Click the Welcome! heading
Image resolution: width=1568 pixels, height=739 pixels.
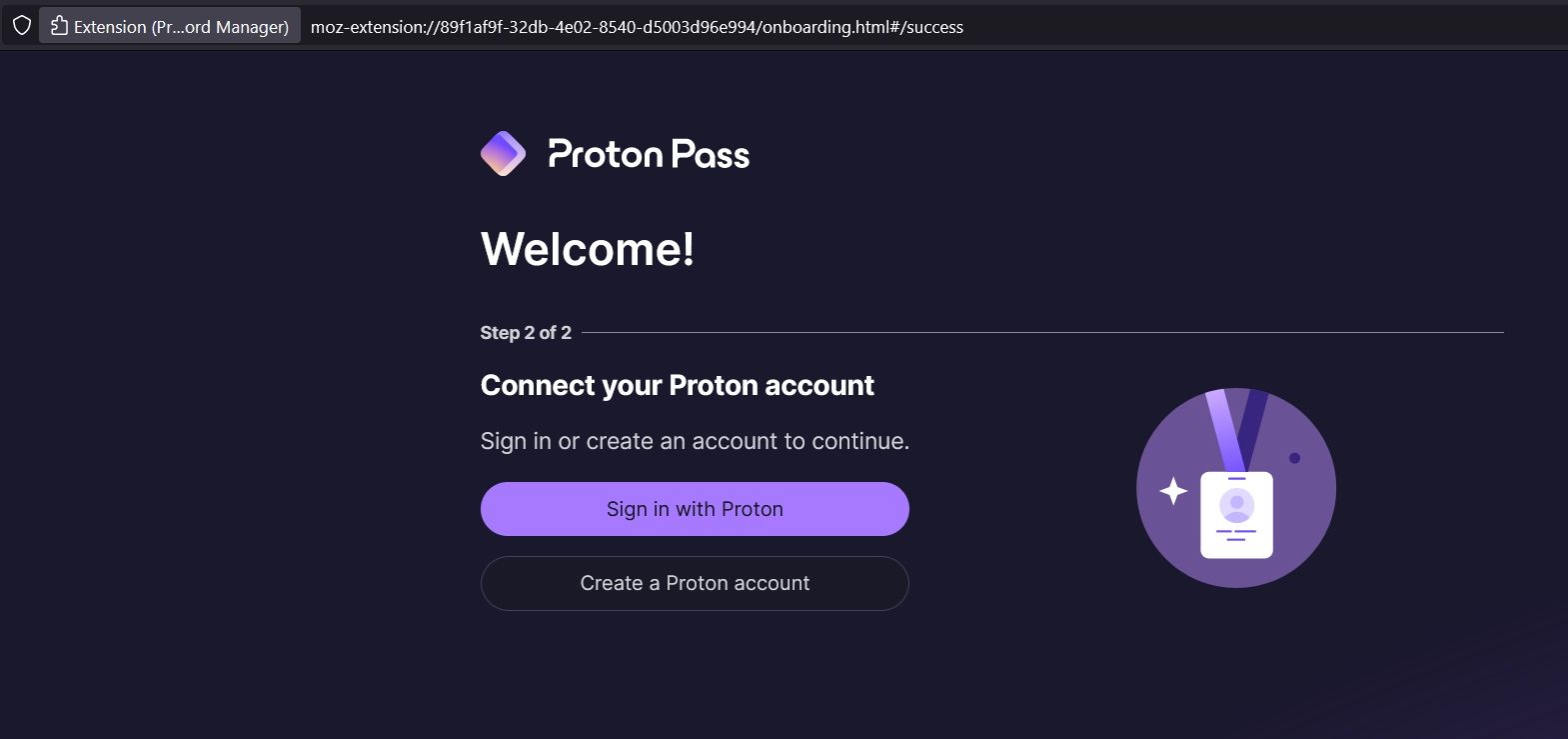[x=587, y=249]
